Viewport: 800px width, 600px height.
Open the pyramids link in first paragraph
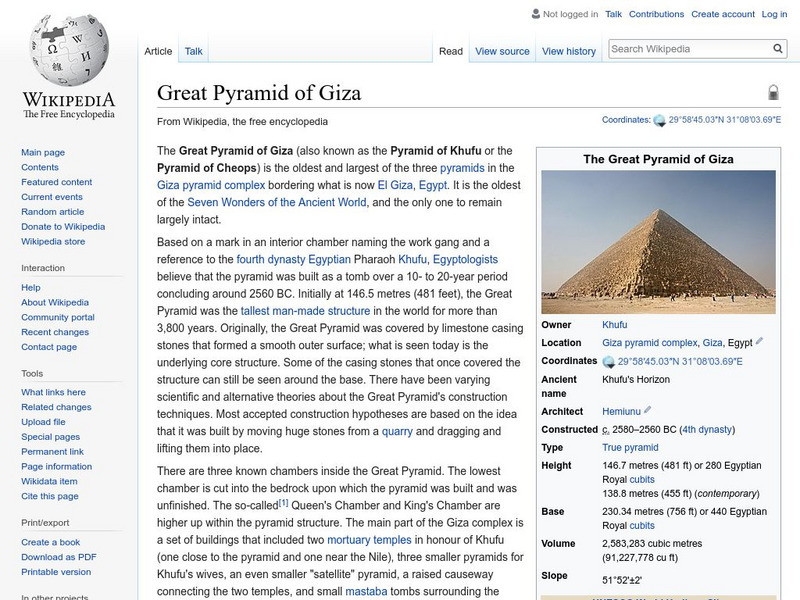point(462,168)
